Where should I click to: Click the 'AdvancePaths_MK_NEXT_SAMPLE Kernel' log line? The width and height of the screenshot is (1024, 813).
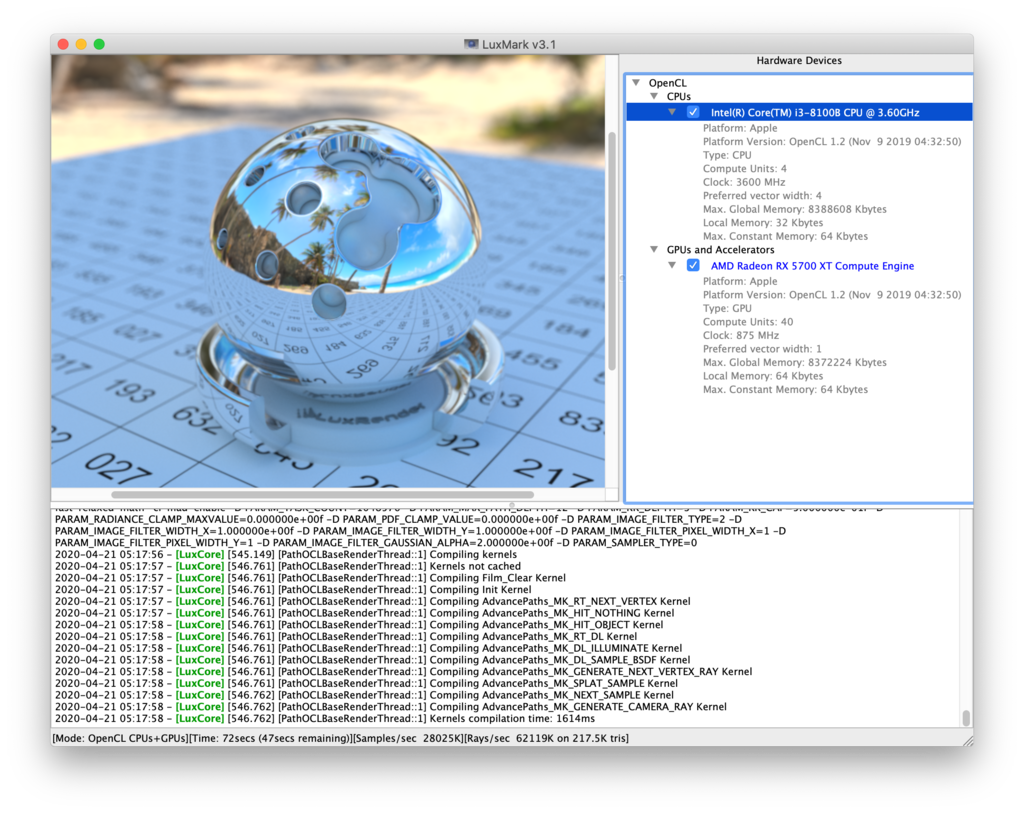[x=364, y=695]
